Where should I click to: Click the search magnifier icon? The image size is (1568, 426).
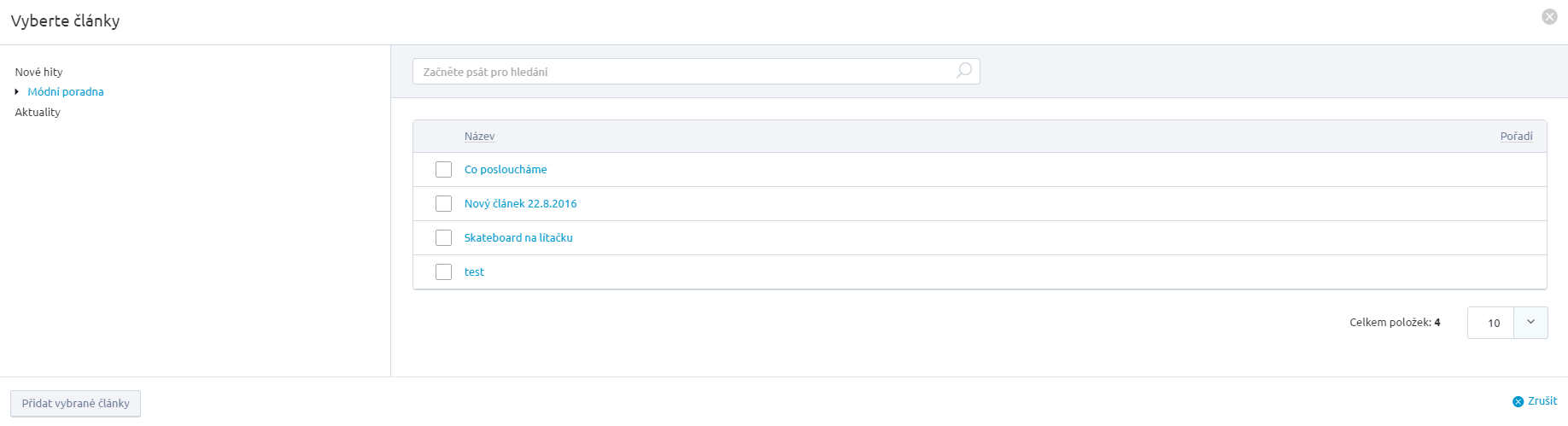click(x=963, y=71)
